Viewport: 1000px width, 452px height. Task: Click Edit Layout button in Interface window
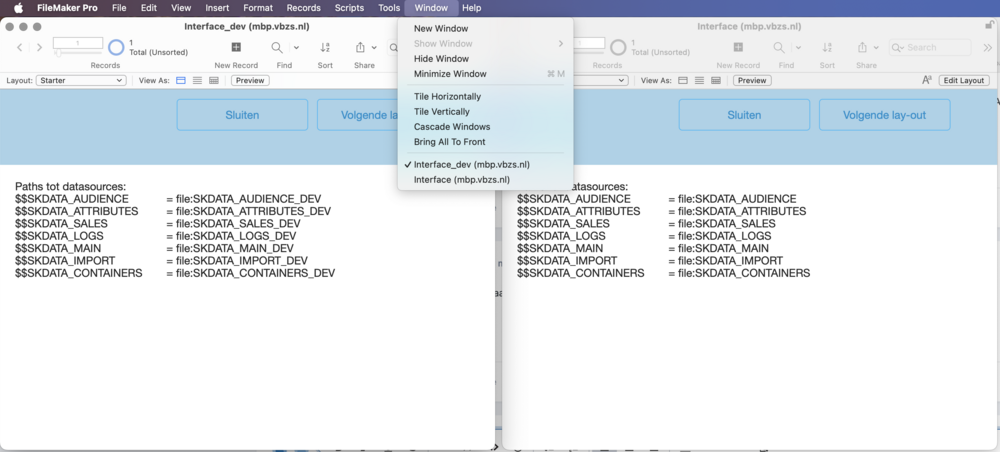pyautogui.click(x=964, y=80)
